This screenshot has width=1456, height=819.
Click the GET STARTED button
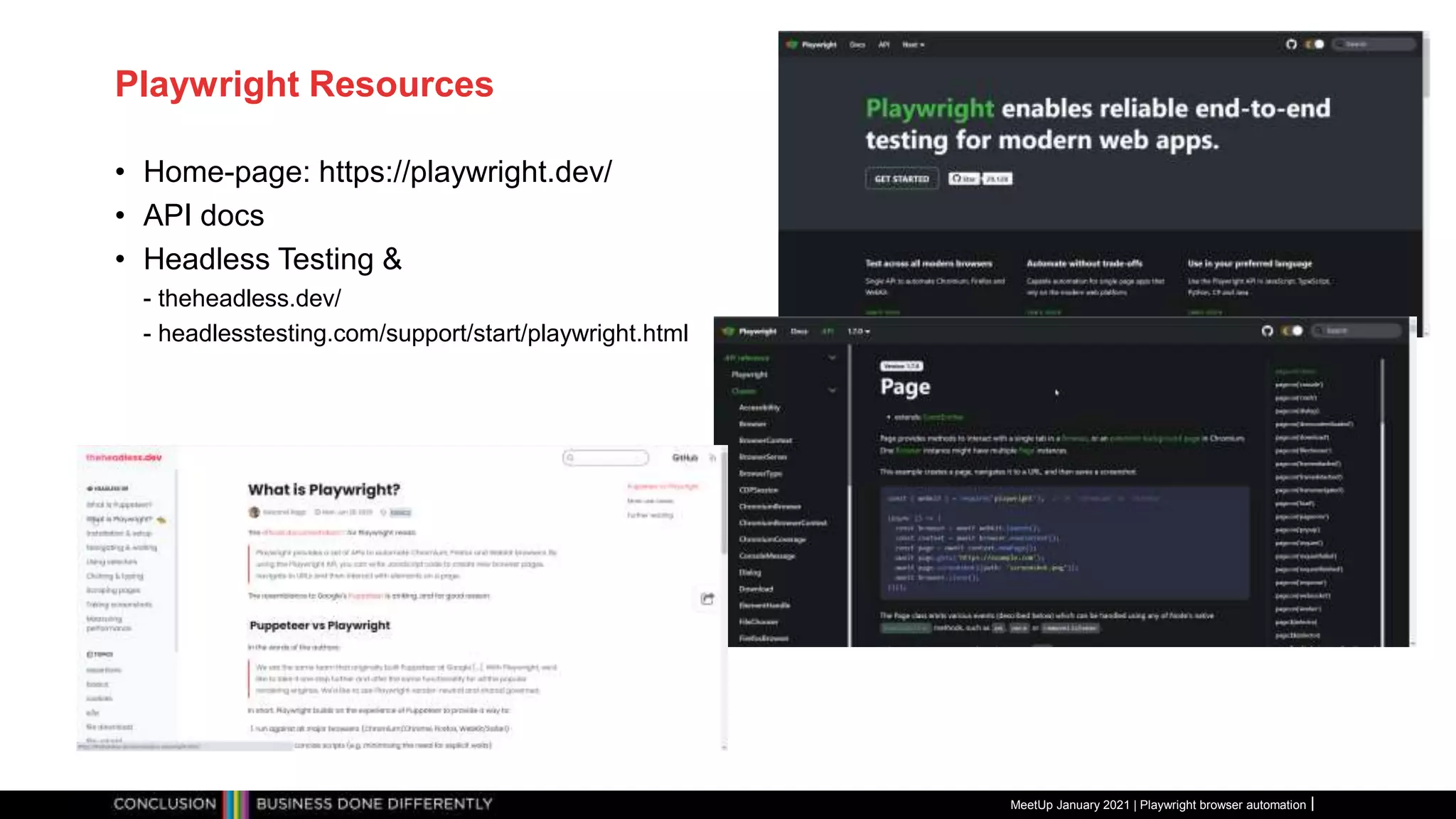(x=901, y=178)
